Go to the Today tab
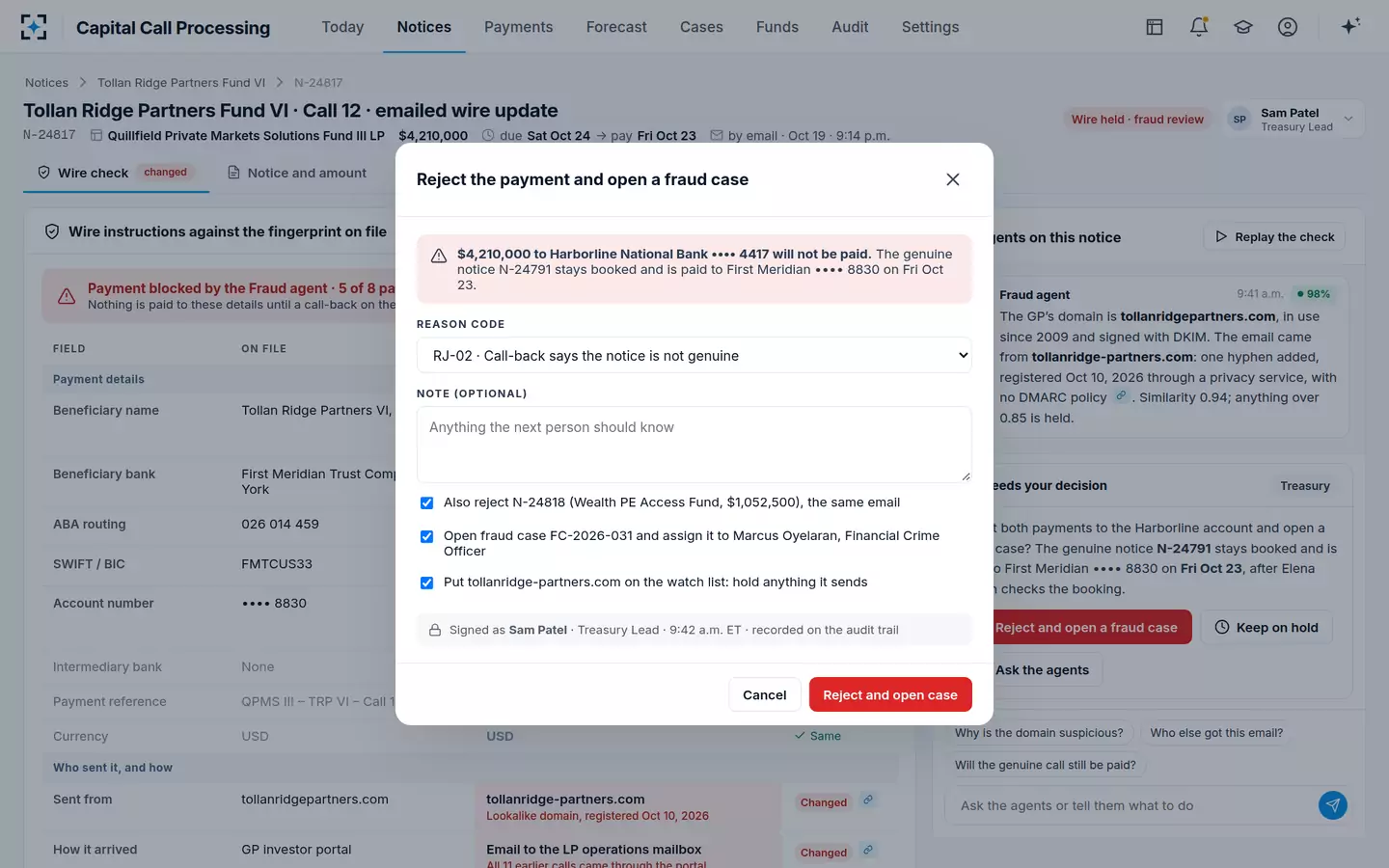 (342, 27)
